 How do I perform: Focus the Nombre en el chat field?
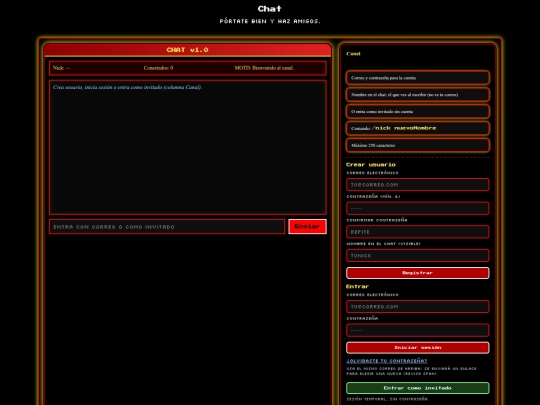coord(417,256)
